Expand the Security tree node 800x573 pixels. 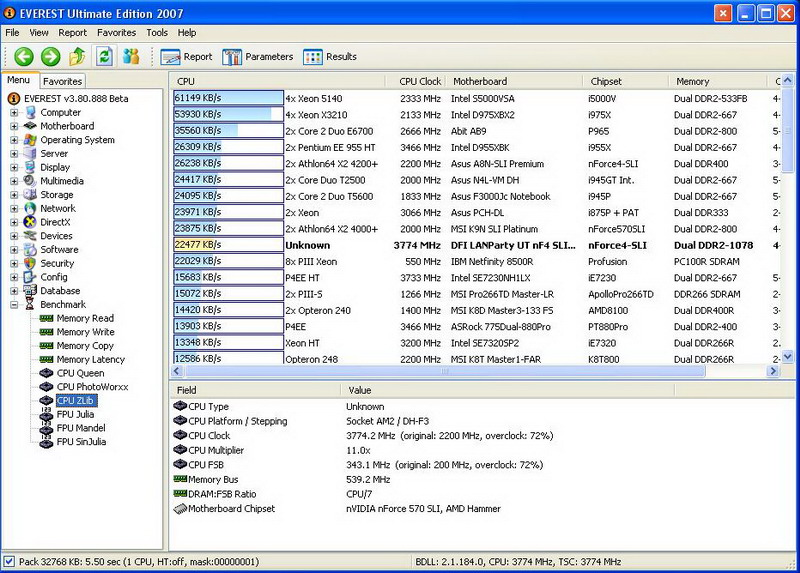point(14,264)
